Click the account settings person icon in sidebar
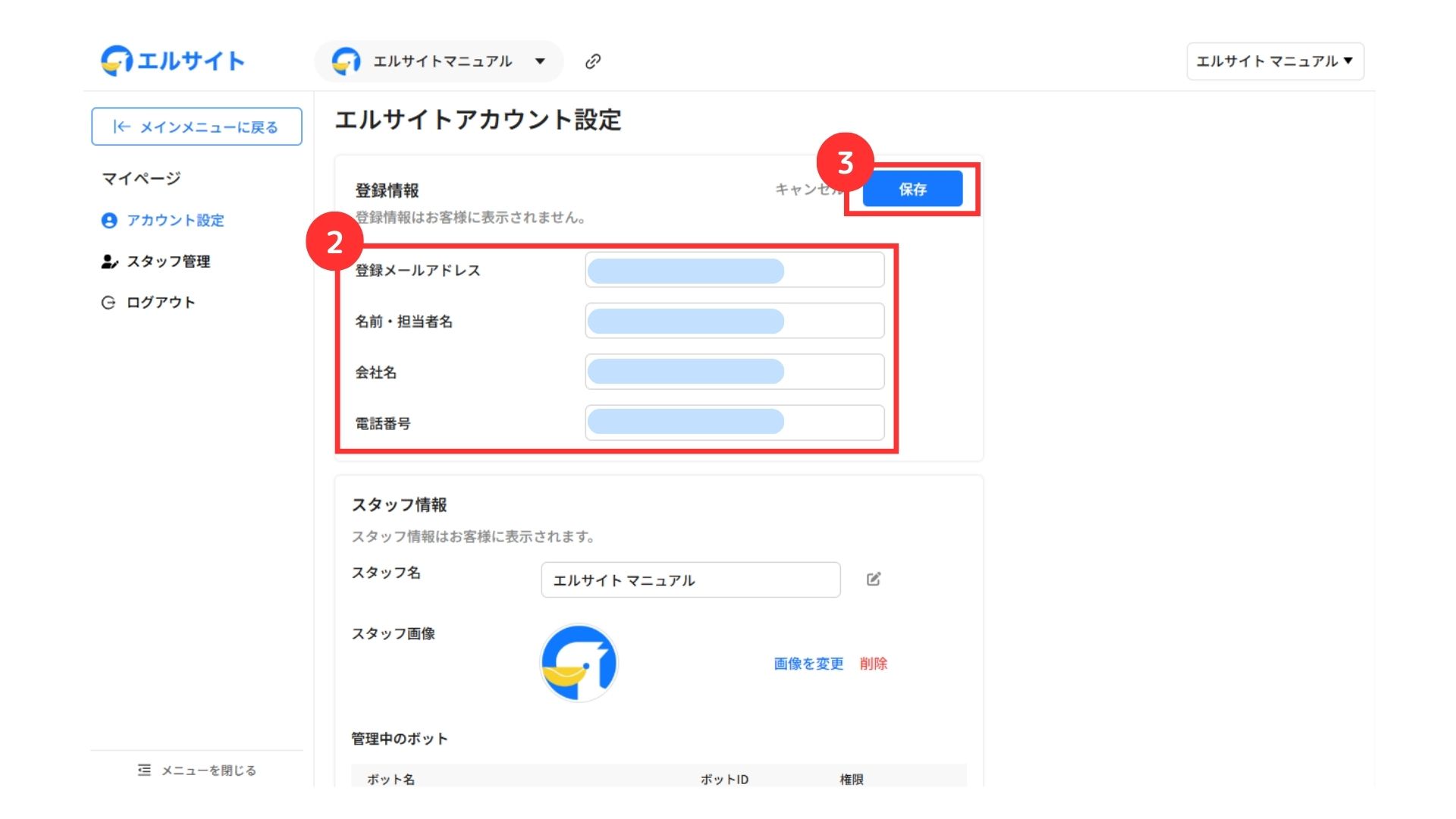 [x=109, y=221]
